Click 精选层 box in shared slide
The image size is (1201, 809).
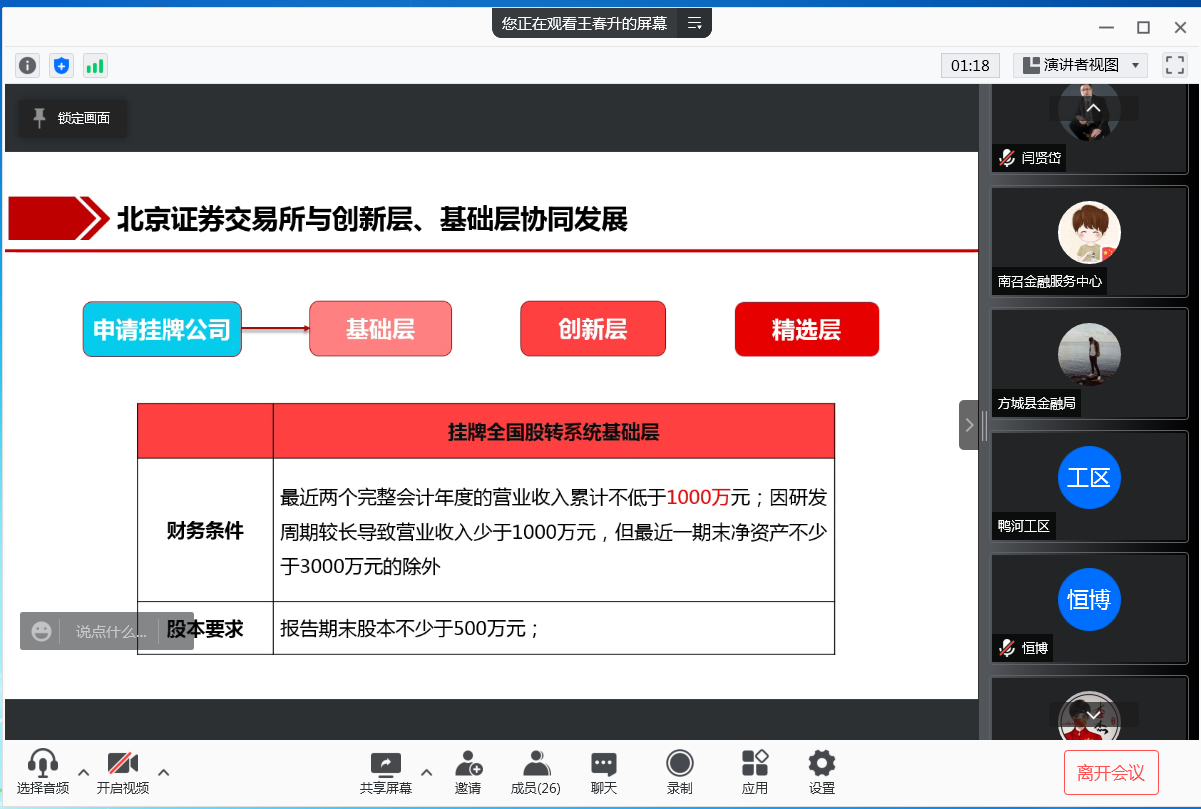pyautogui.click(x=806, y=330)
